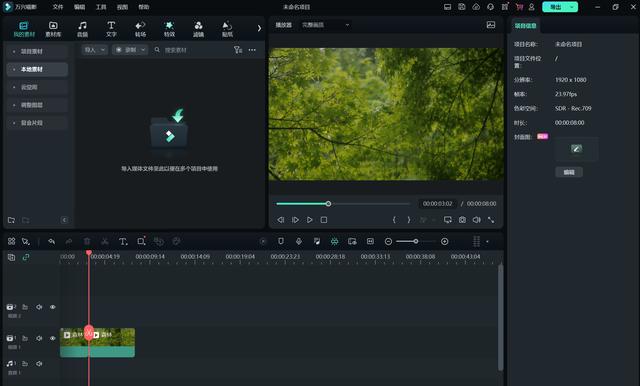Open cloud upload icon in title bar
640x386 pixels.
(476, 7)
